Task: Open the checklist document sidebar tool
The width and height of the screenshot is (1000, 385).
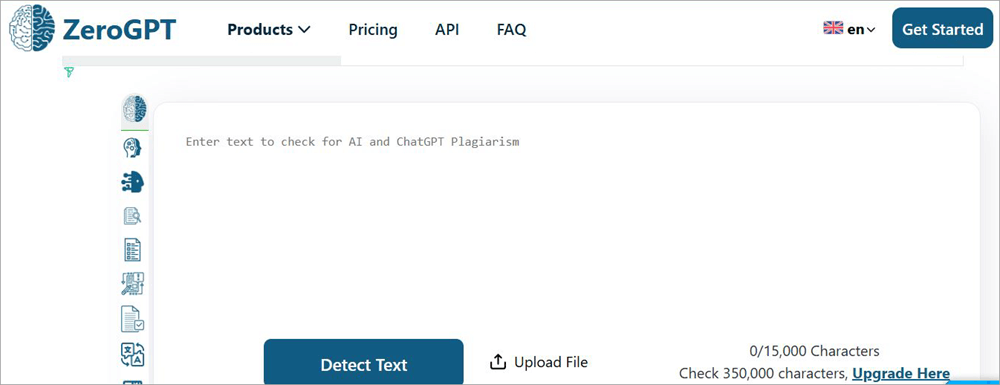Action: tap(133, 249)
